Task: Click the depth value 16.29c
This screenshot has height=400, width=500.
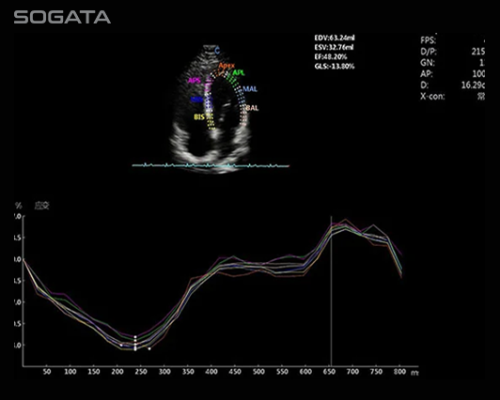Action: coord(473,85)
